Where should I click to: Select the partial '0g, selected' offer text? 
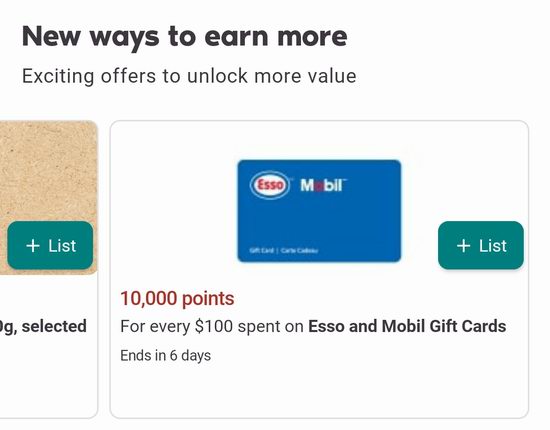click(x=43, y=326)
